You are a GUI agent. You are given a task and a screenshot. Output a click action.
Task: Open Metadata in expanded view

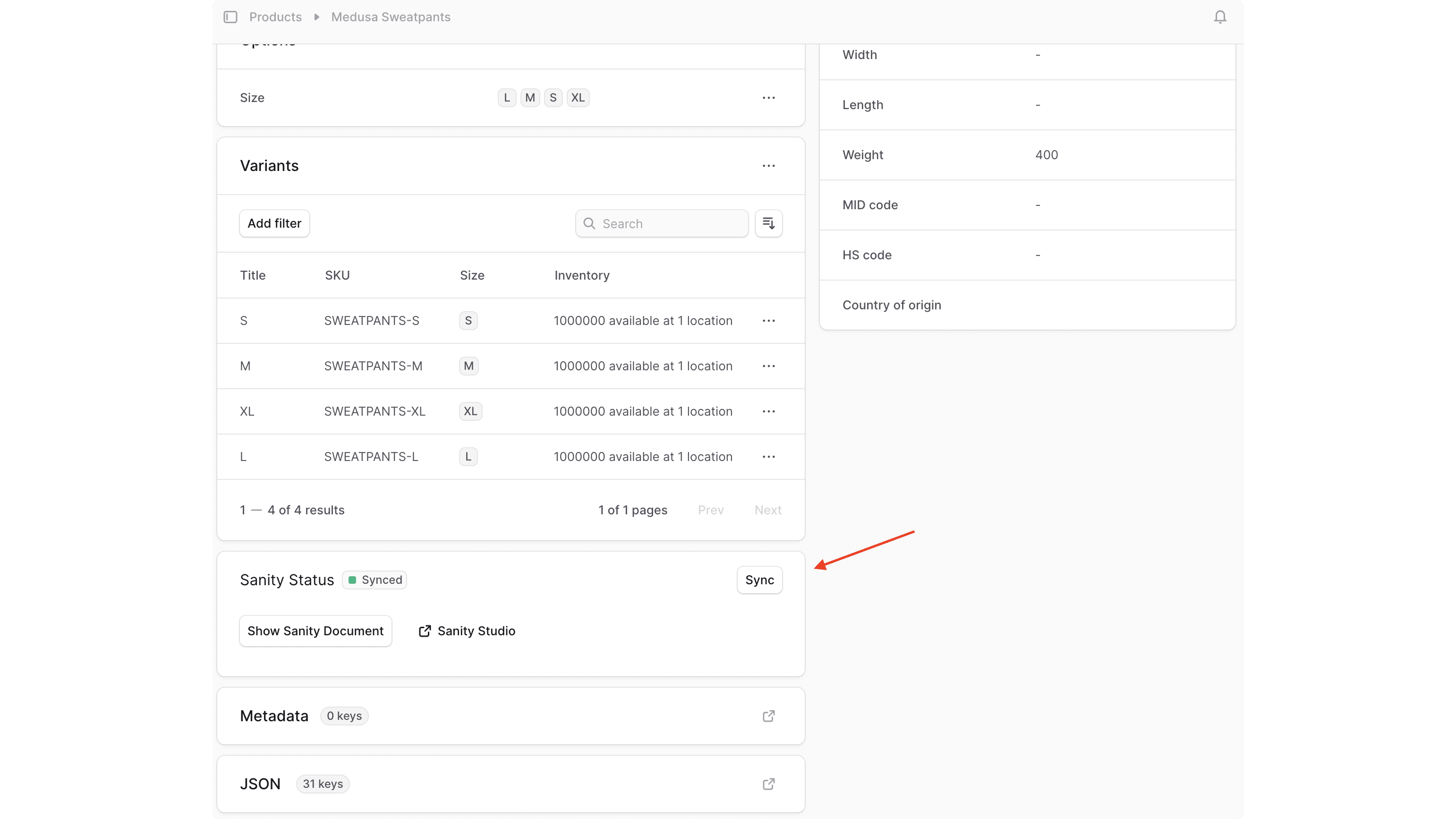768,716
